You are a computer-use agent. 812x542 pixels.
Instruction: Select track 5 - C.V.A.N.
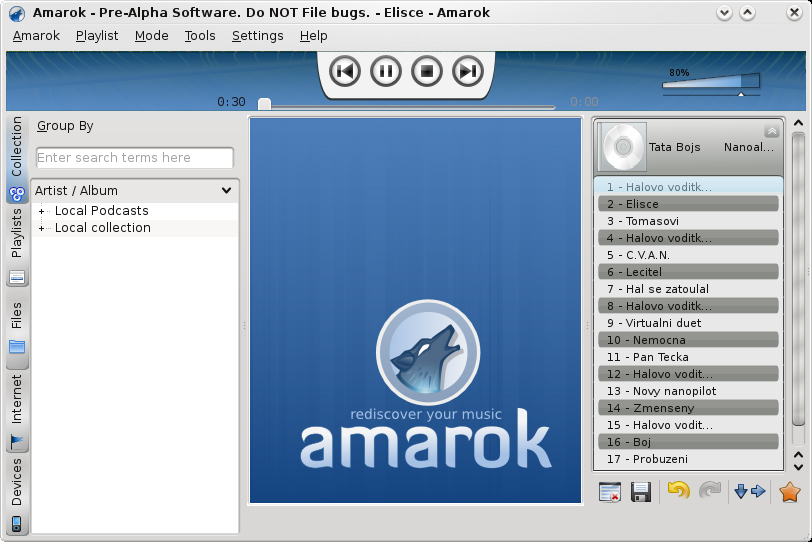coord(688,255)
